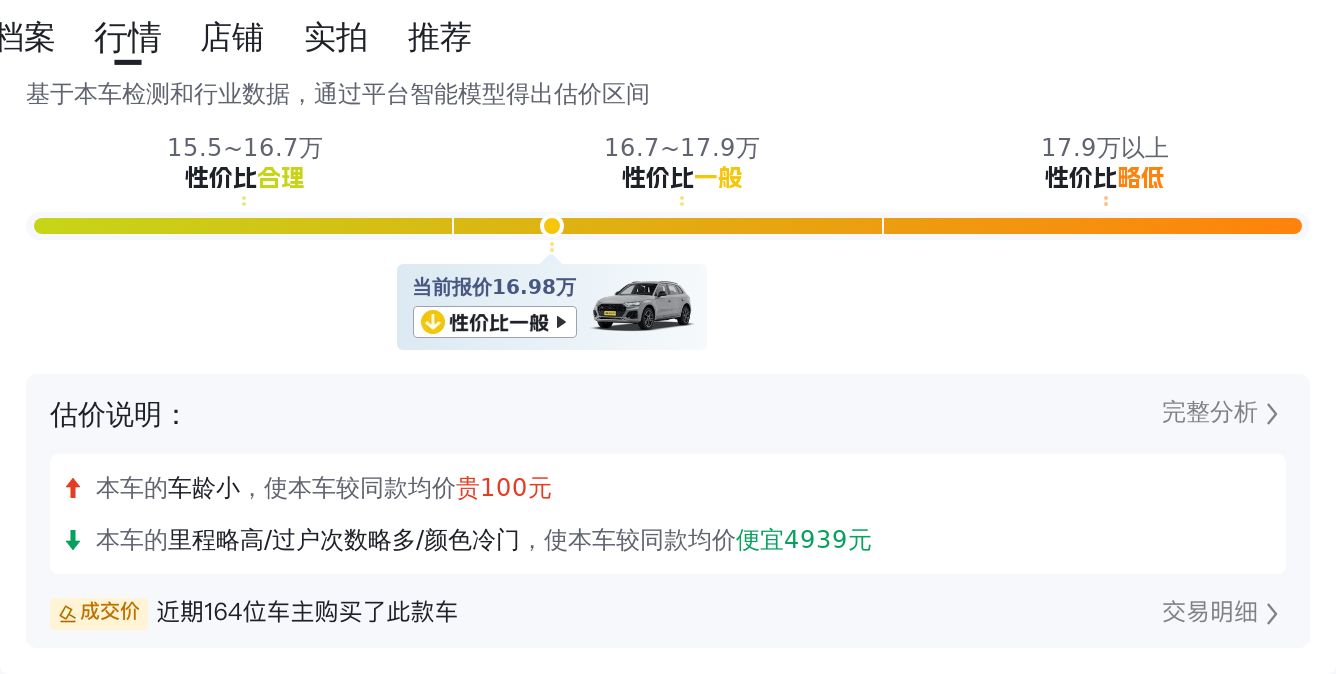Click the chevron next to 完整分析

tap(1272, 414)
